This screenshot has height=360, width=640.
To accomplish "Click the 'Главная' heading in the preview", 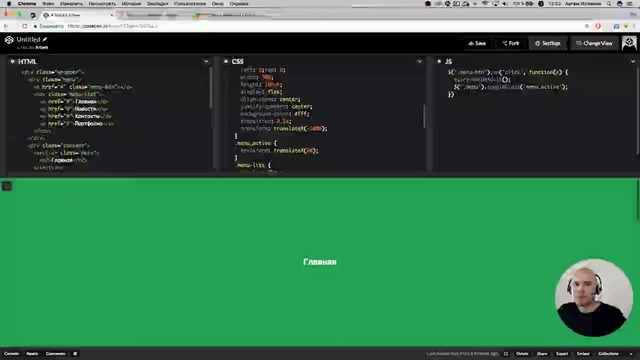I will pyautogui.click(x=320, y=262).
